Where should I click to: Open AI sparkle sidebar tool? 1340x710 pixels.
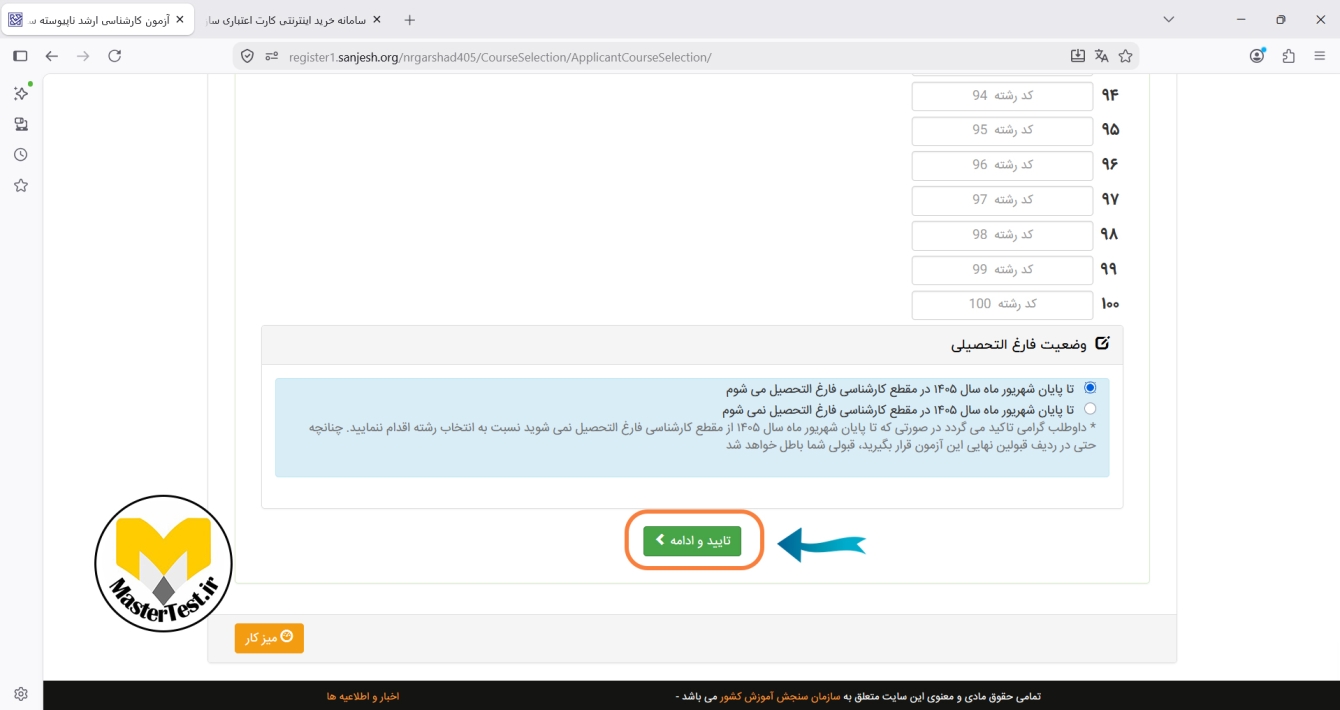[x=21, y=93]
